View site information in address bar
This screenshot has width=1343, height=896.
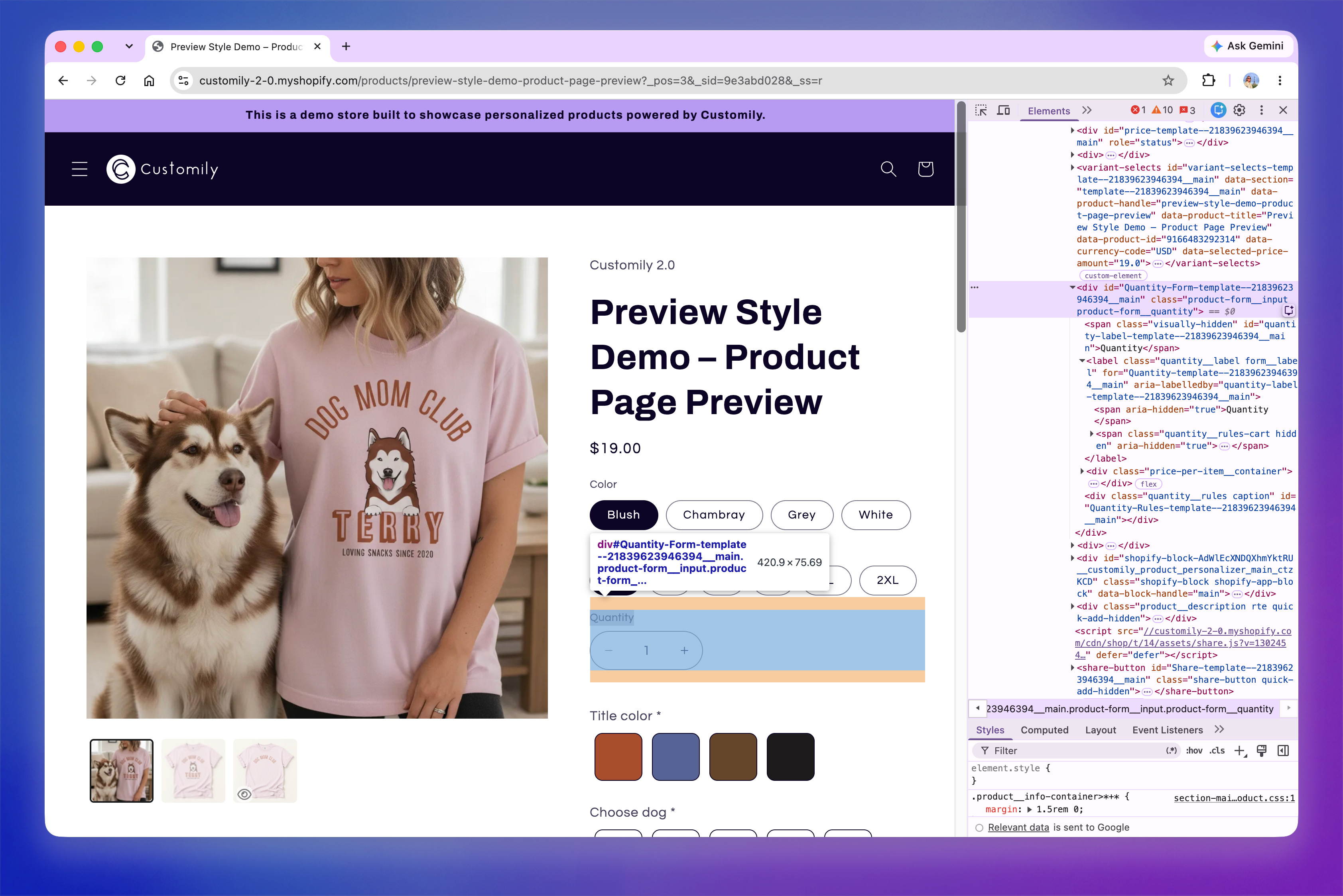(x=183, y=81)
